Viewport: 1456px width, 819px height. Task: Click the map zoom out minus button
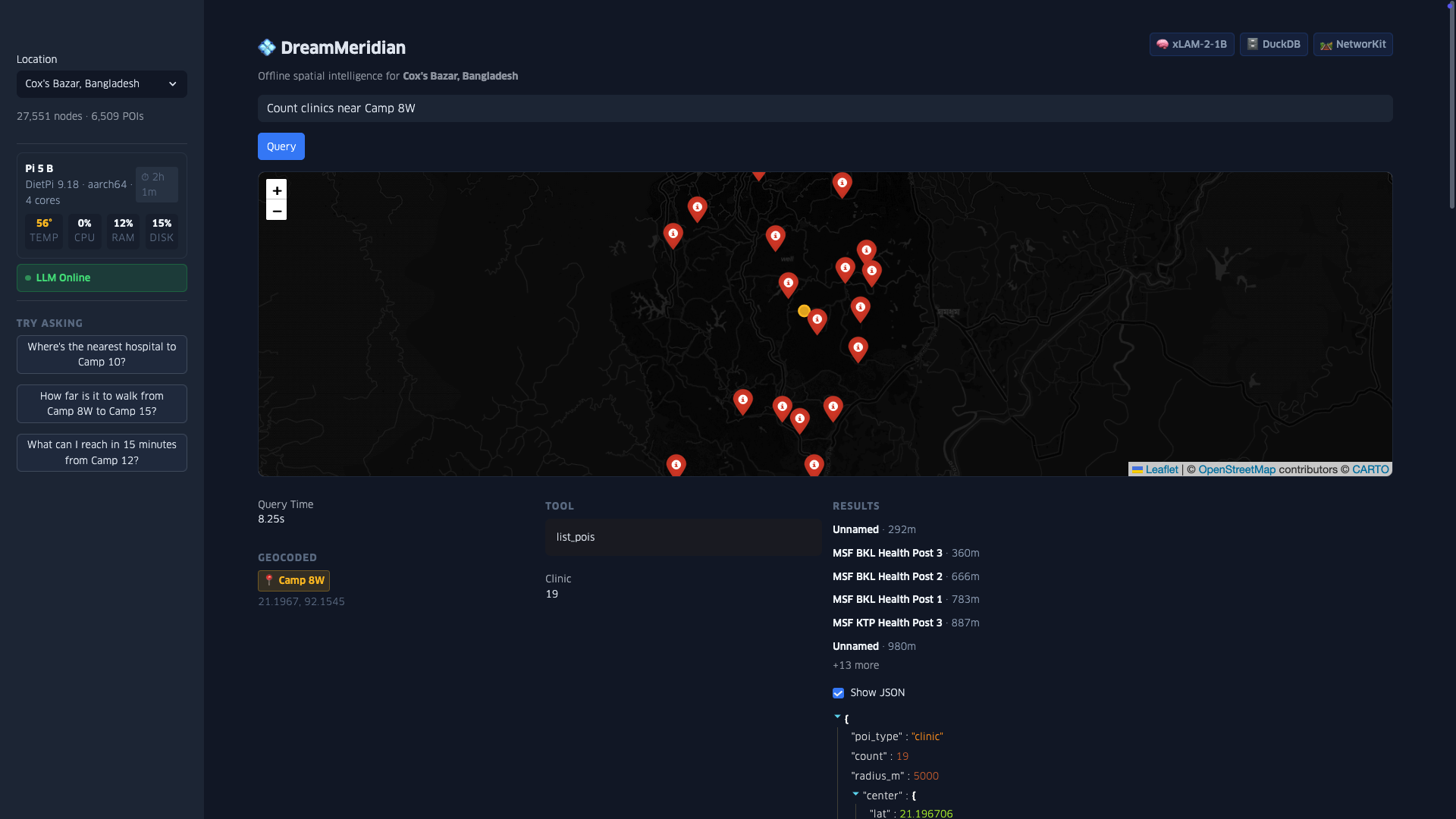[276, 211]
